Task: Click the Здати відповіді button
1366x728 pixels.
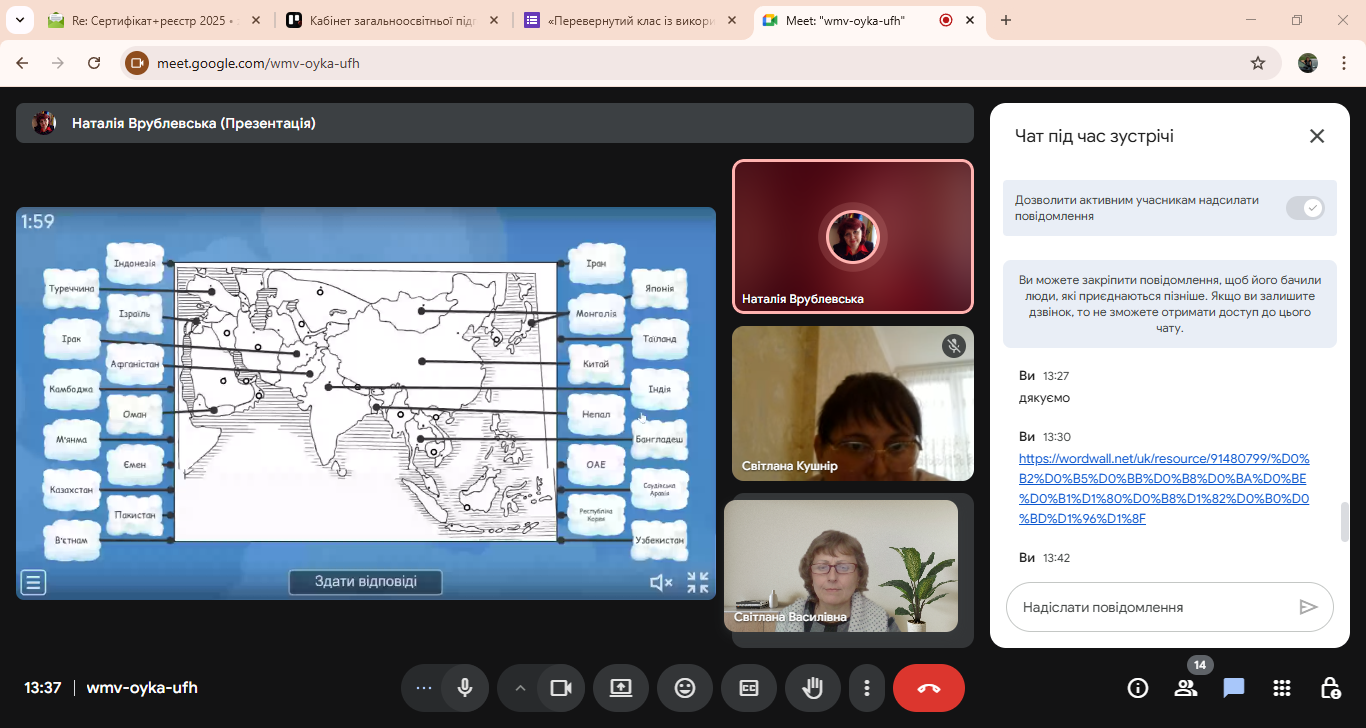Action: [365, 582]
